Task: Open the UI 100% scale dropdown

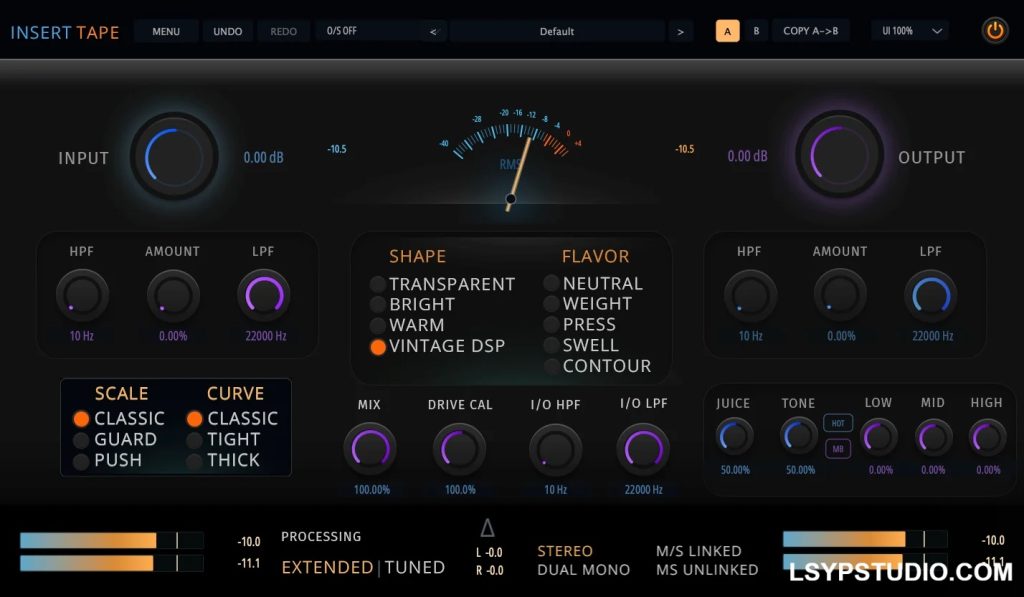Action: click(x=911, y=31)
